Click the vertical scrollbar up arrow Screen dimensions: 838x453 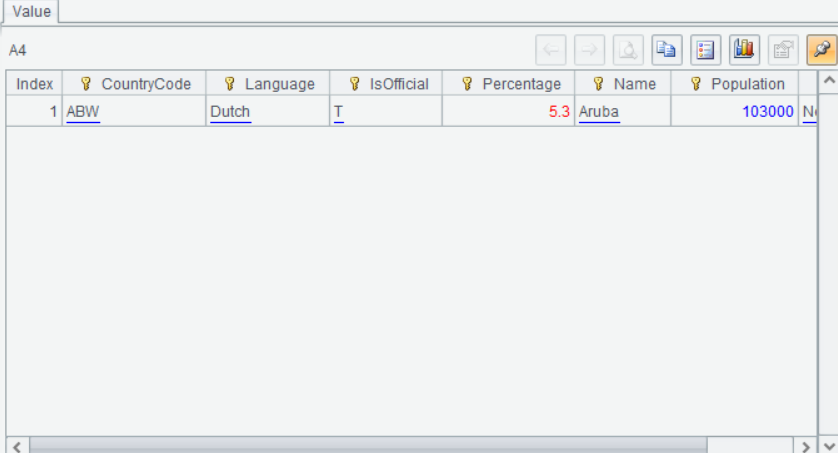[x=828, y=79]
